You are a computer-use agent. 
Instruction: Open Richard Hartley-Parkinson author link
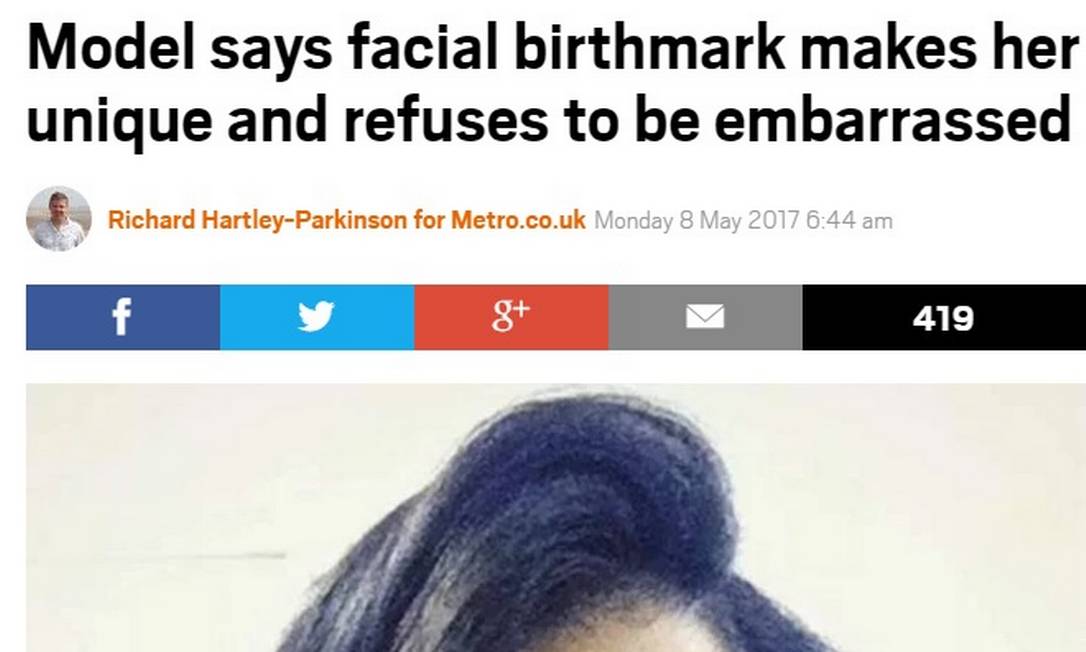(258, 220)
